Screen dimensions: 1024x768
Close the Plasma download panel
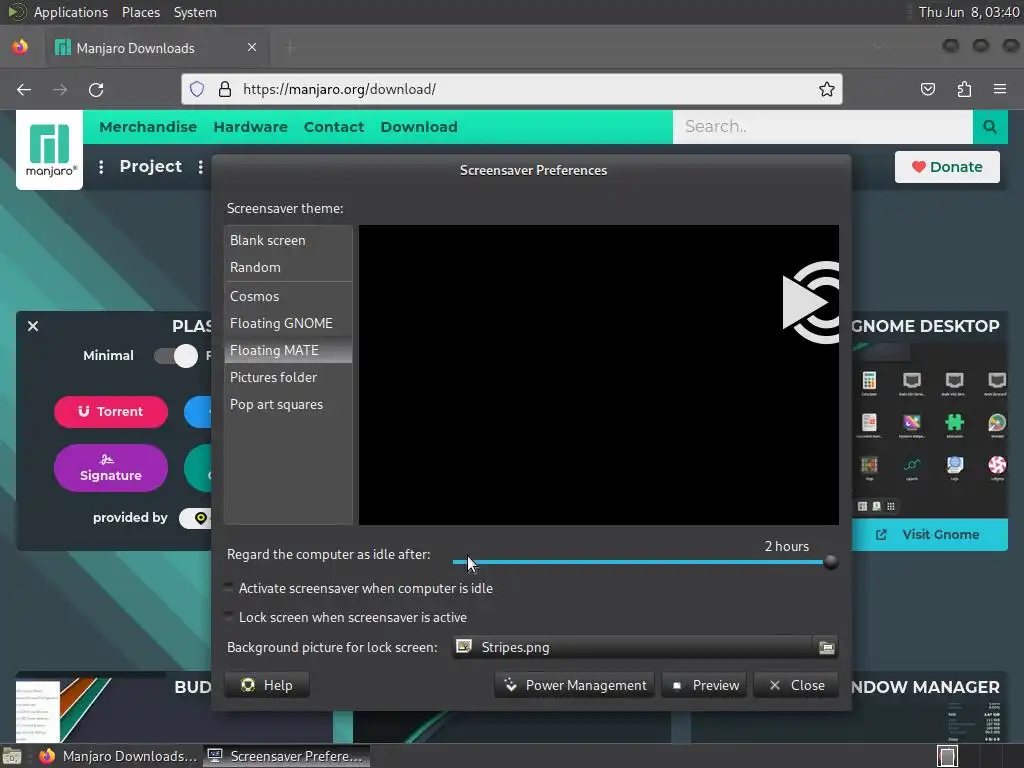pos(33,326)
